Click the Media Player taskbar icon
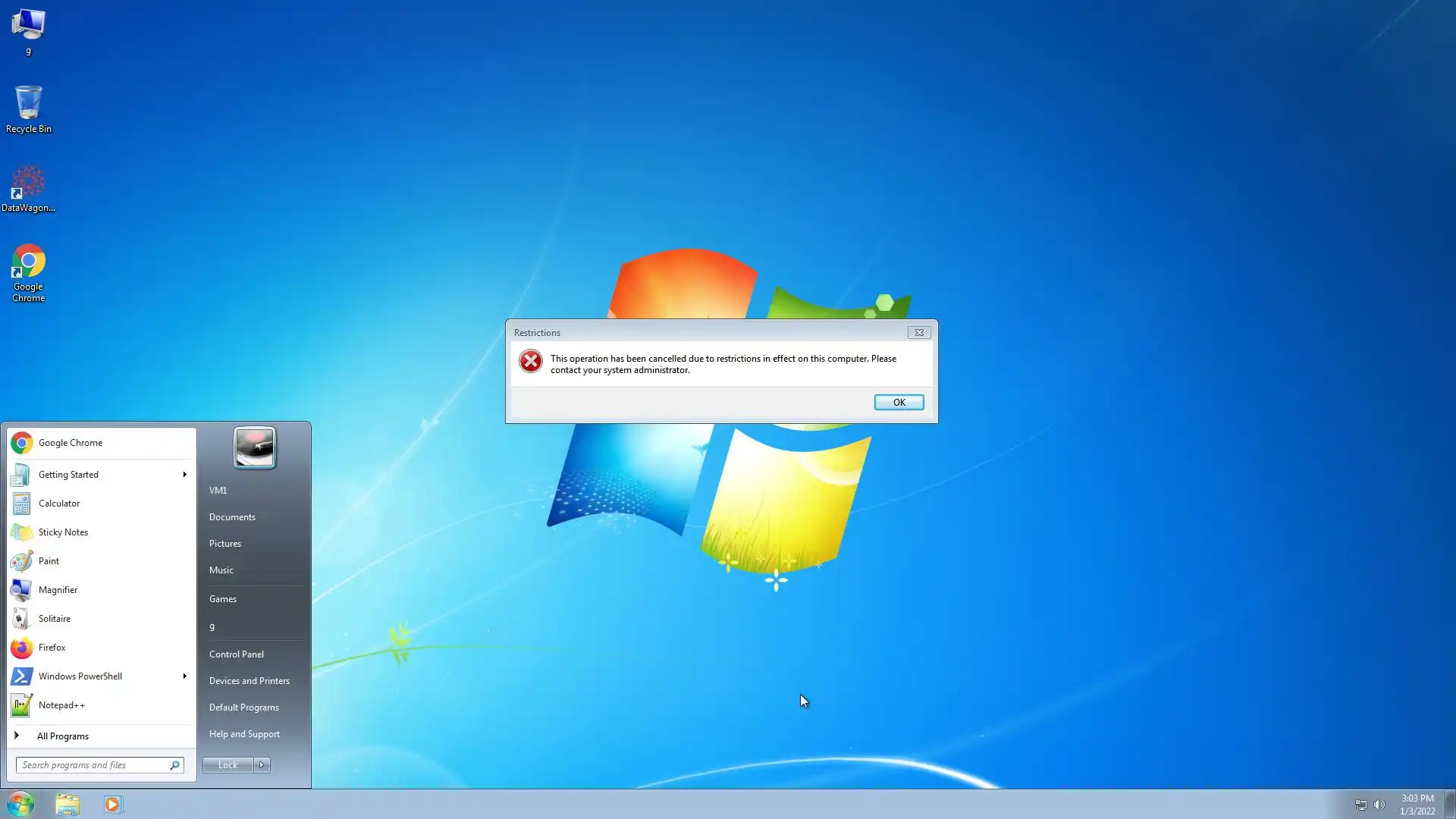1456x819 pixels. [x=112, y=804]
